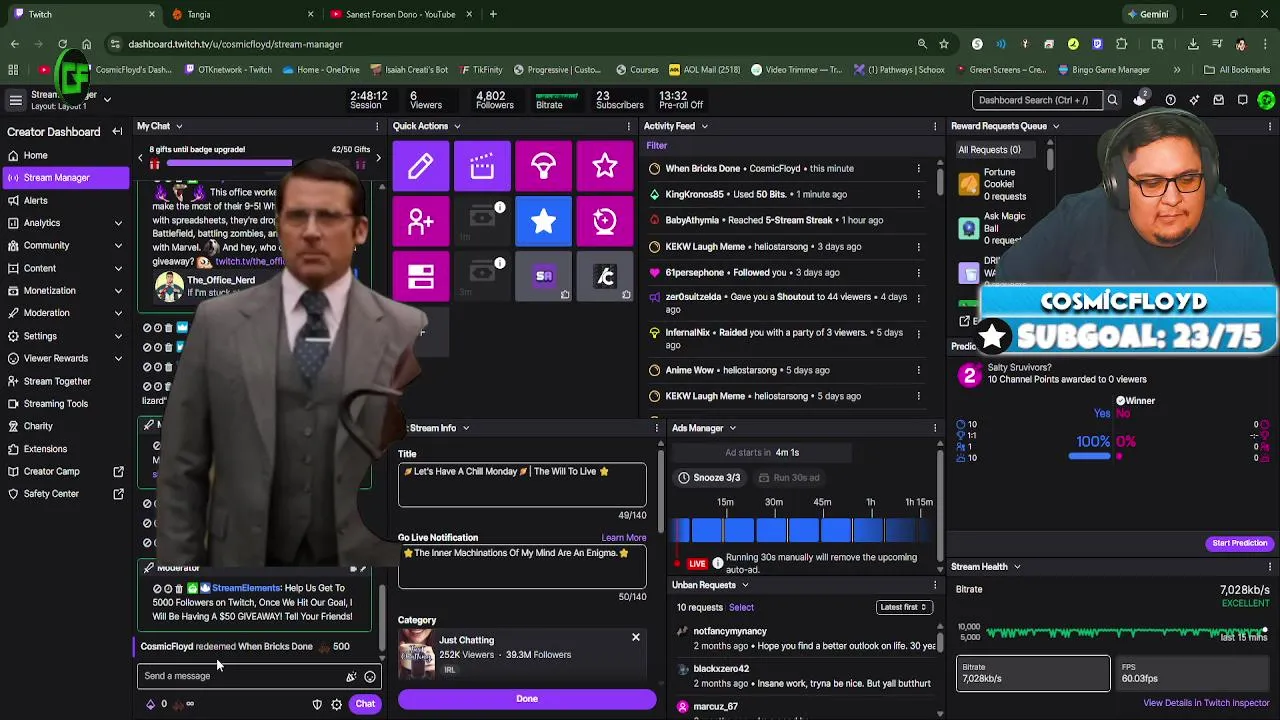Screen dimensions: 1280x720
Task: Click the sparkle icon in dashboard header
Action: click(1194, 100)
